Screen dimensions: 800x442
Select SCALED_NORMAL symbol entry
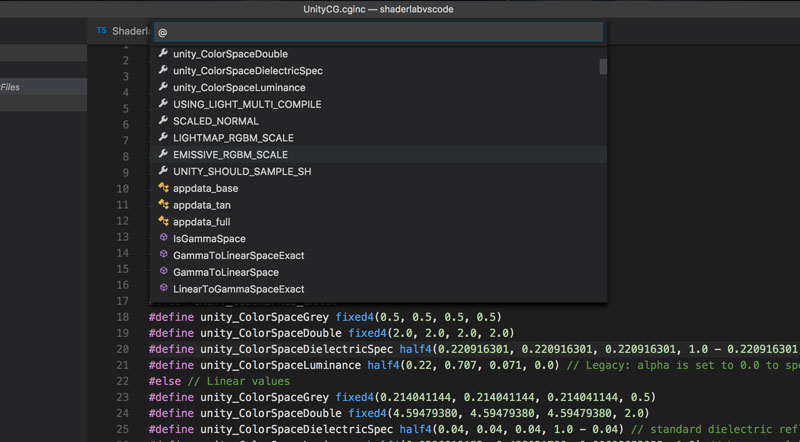(x=378, y=121)
